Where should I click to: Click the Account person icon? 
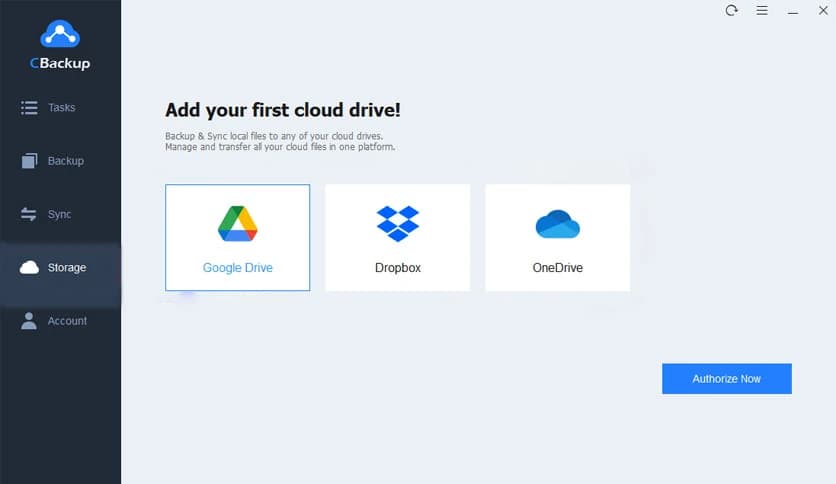(x=29, y=321)
